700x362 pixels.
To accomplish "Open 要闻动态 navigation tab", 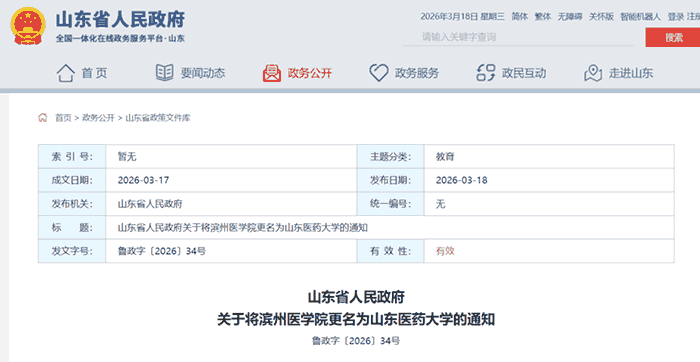I will pos(203,73).
